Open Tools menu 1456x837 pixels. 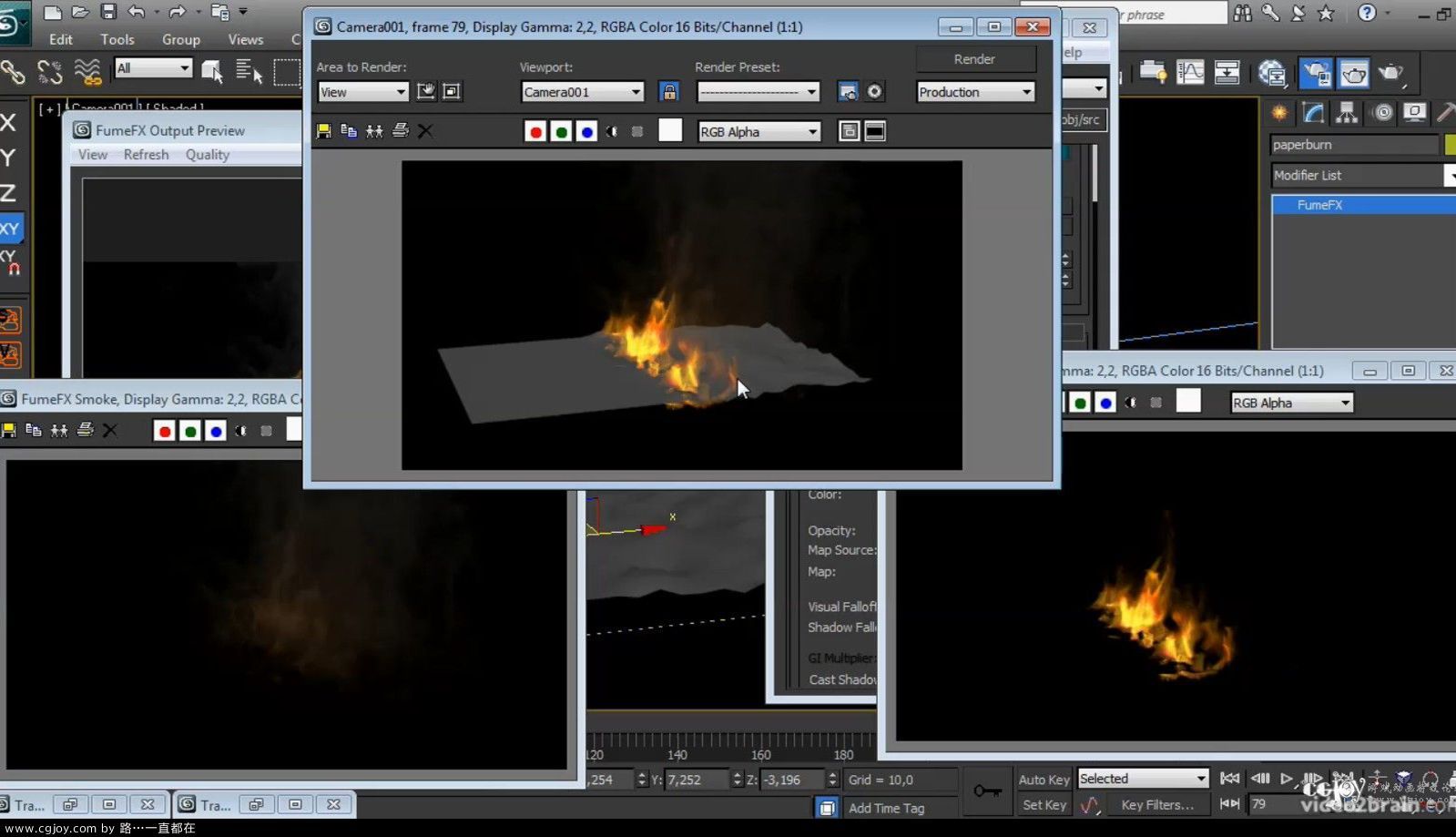[x=117, y=39]
